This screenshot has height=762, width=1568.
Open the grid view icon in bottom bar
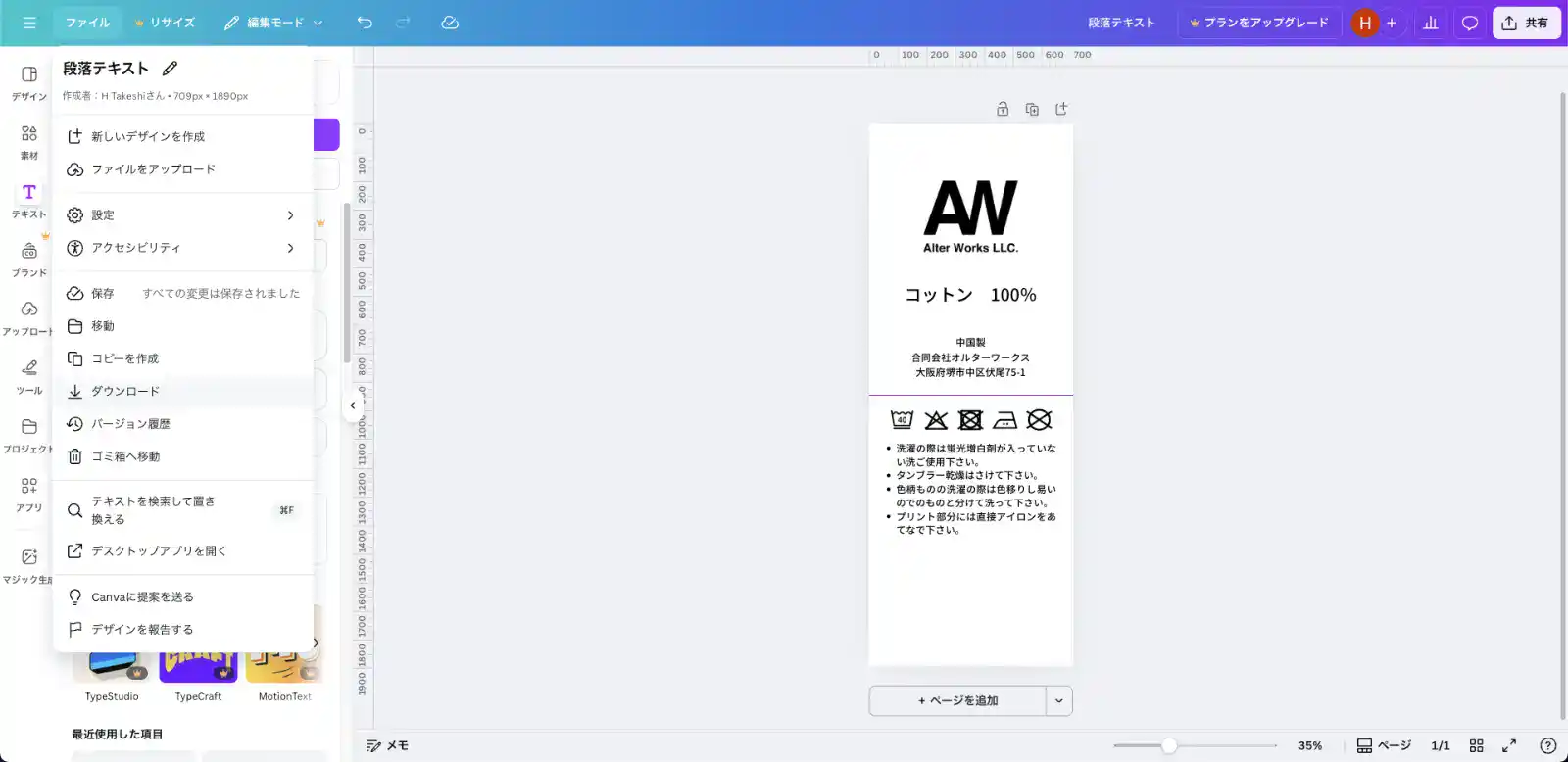click(x=1476, y=745)
